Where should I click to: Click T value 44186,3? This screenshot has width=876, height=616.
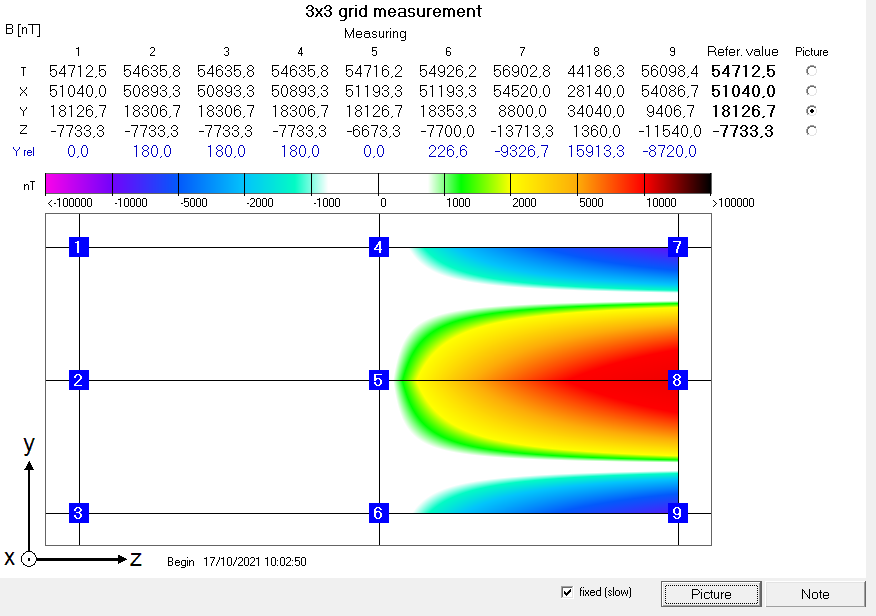596,71
